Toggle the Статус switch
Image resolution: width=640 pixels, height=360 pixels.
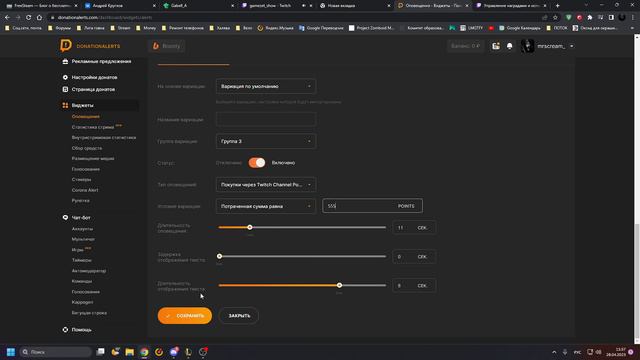(257, 163)
